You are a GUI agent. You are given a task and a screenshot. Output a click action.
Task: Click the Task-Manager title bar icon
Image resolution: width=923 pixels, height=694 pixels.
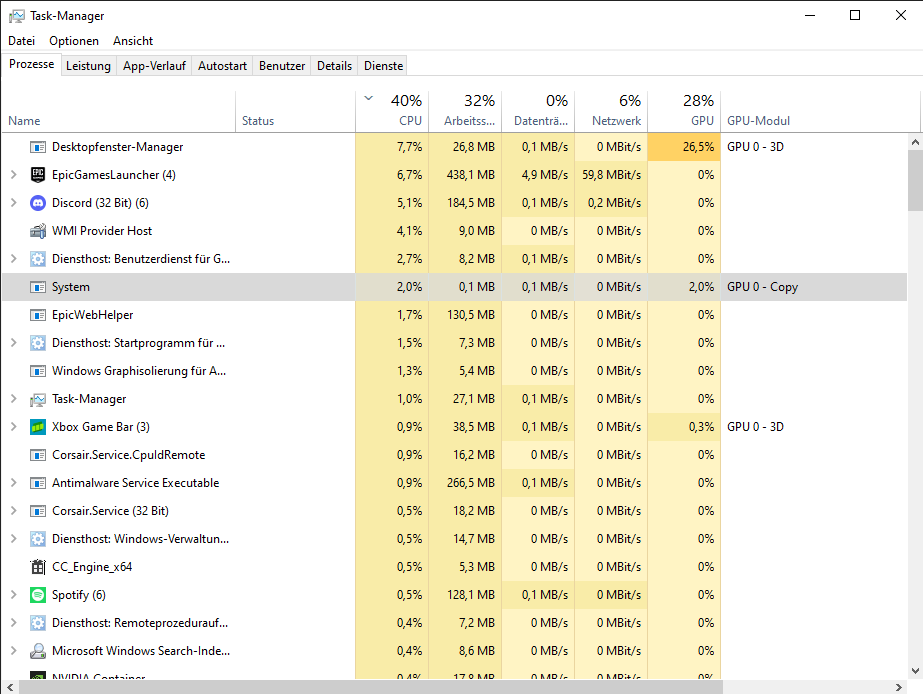tap(16, 16)
